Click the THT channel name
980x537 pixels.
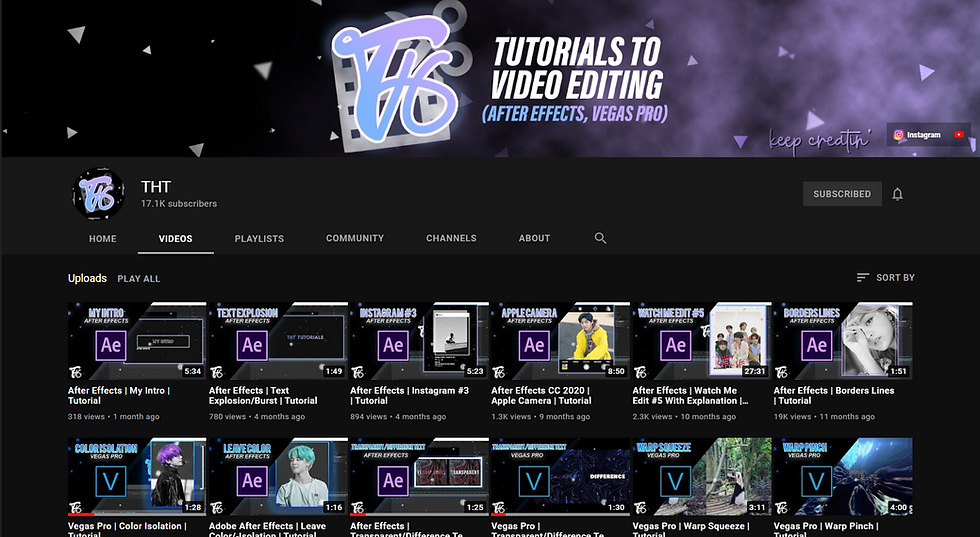[156, 187]
